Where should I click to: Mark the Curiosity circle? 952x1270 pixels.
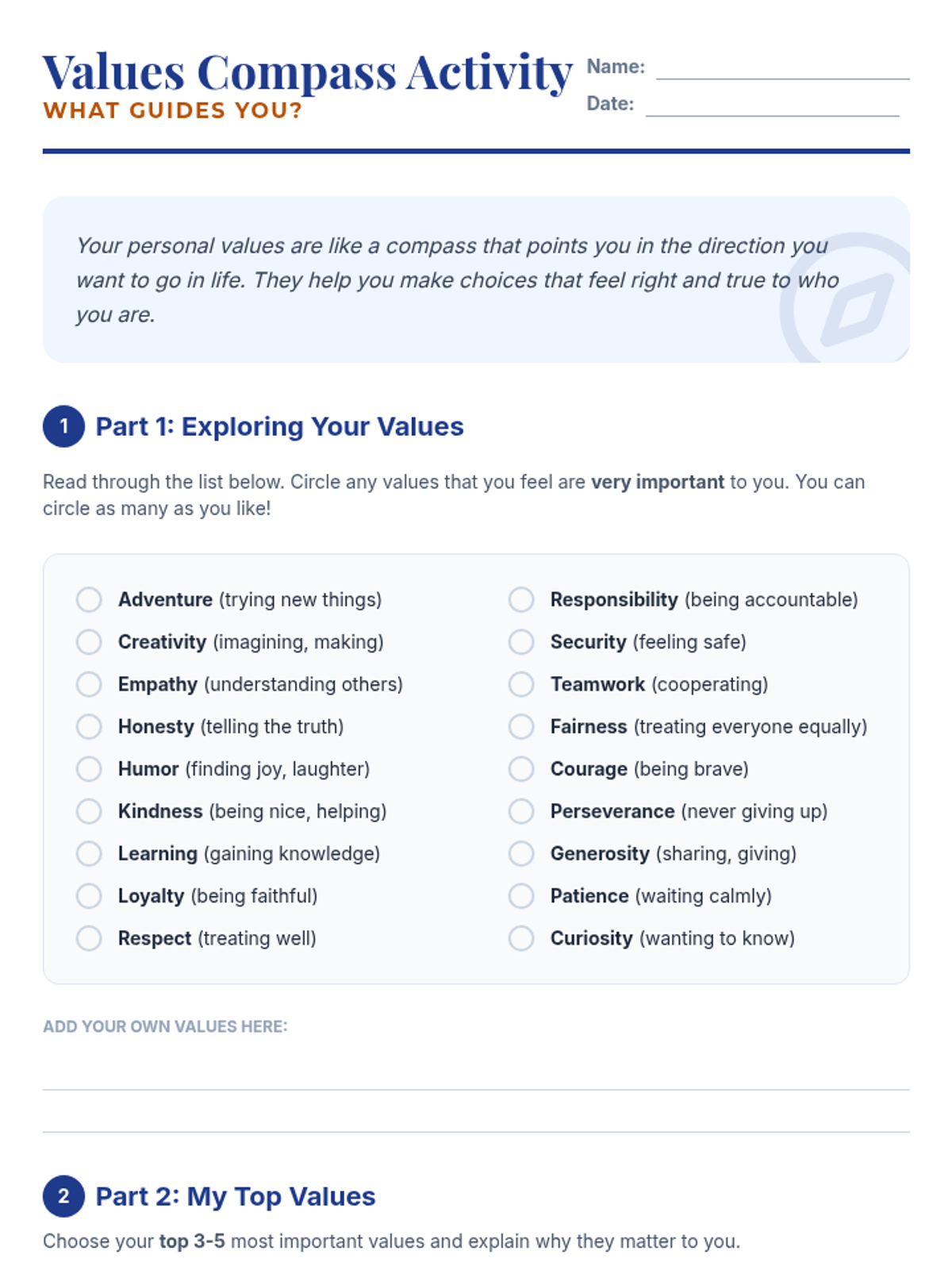pyautogui.click(x=521, y=938)
